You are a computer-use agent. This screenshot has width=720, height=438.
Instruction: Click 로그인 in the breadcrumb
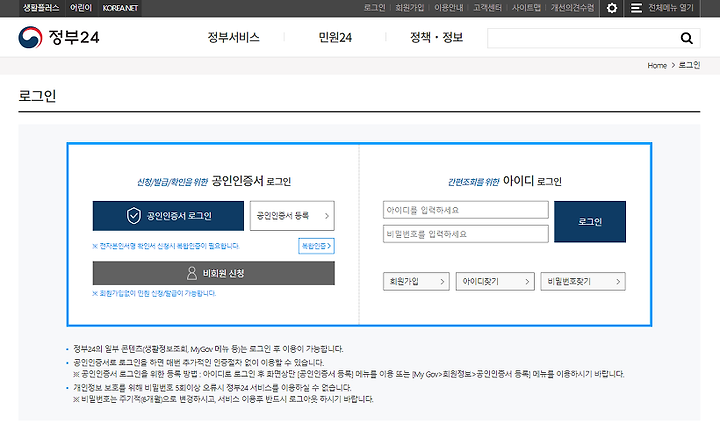tap(689, 65)
